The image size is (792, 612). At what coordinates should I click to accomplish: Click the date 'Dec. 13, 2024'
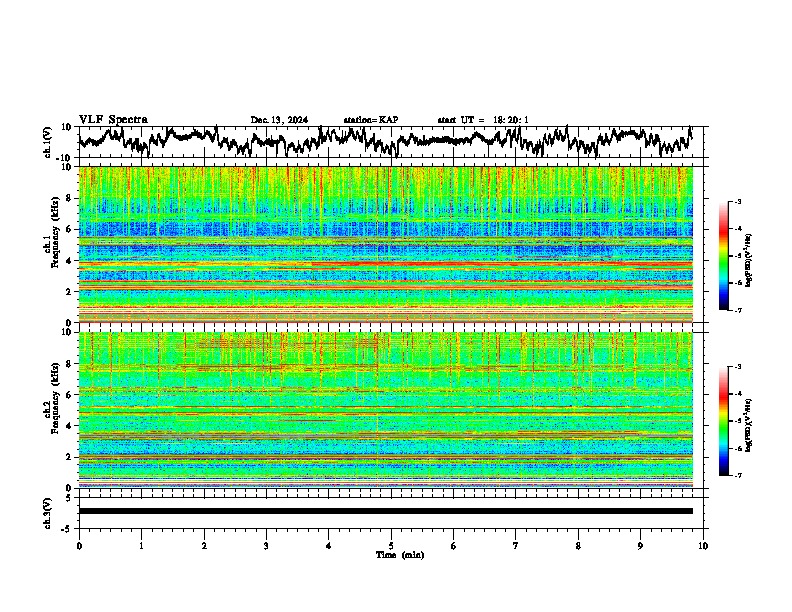click(279, 120)
